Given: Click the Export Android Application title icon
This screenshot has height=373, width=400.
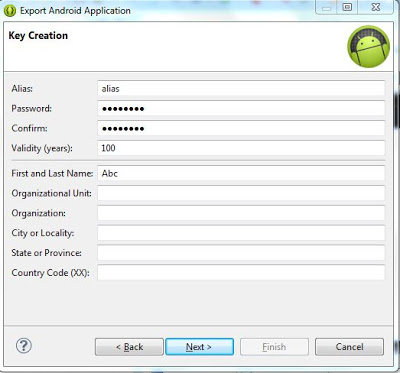Looking at the screenshot, I should coord(10,11).
